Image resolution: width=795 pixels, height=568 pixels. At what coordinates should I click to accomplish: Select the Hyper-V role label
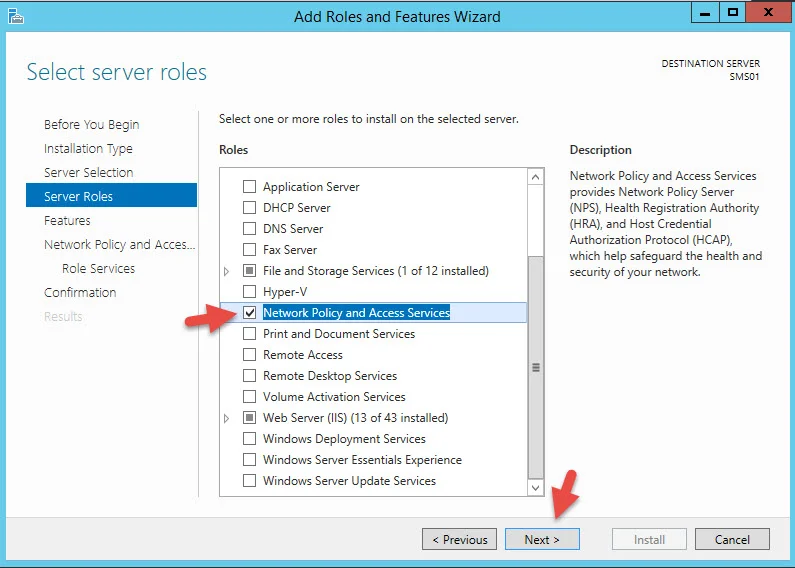pyautogui.click(x=285, y=292)
